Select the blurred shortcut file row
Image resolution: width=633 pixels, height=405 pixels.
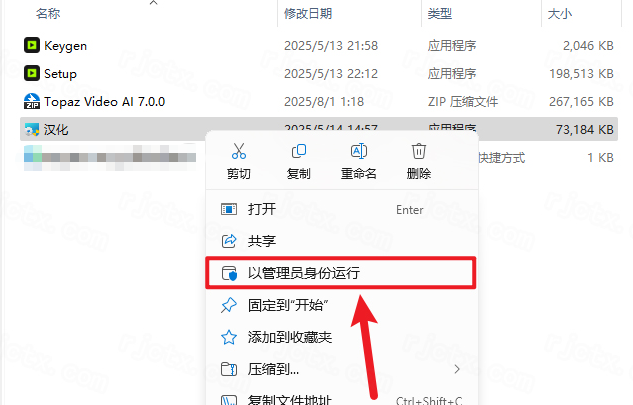(x=319, y=157)
